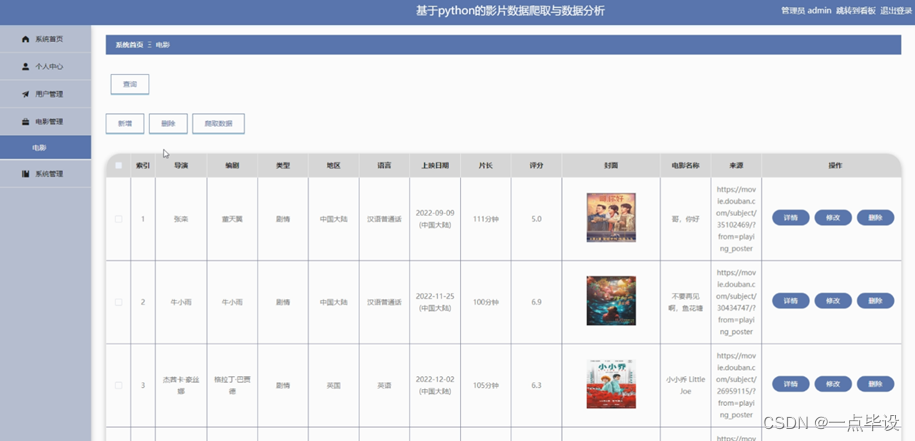The width and height of the screenshot is (915, 441).
Task: Click the source URL containing 26959115
Action: tap(736, 386)
